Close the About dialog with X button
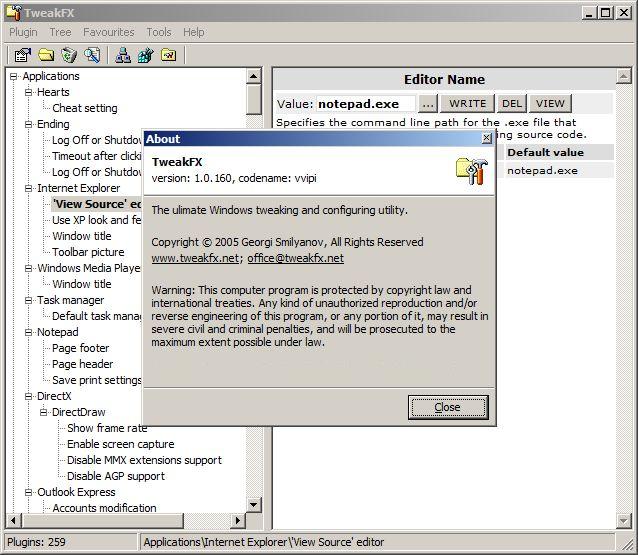 point(487,138)
